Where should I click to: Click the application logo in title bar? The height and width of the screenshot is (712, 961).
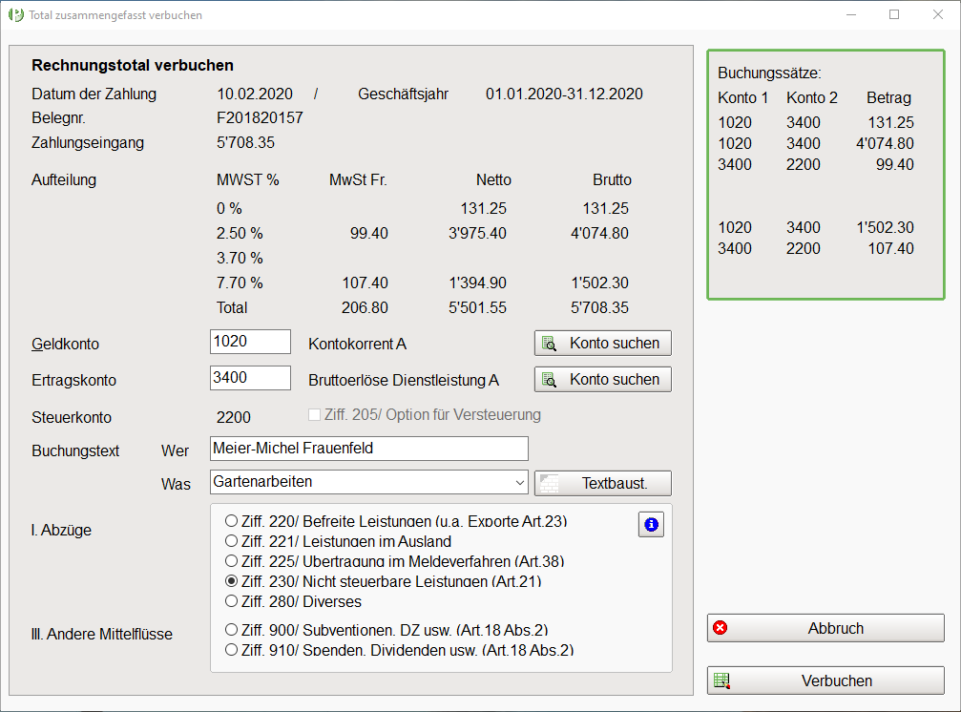click(x=15, y=15)
